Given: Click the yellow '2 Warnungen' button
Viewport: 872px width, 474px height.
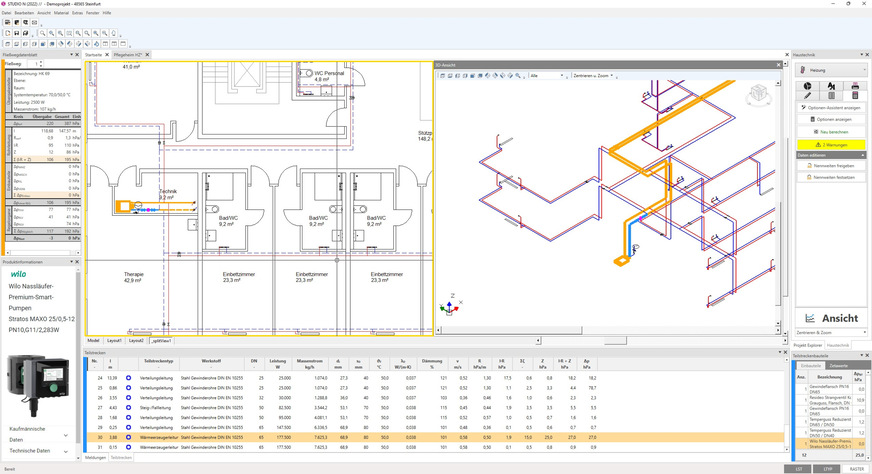Looking at the screenshot, I should [x=832, y=143].
